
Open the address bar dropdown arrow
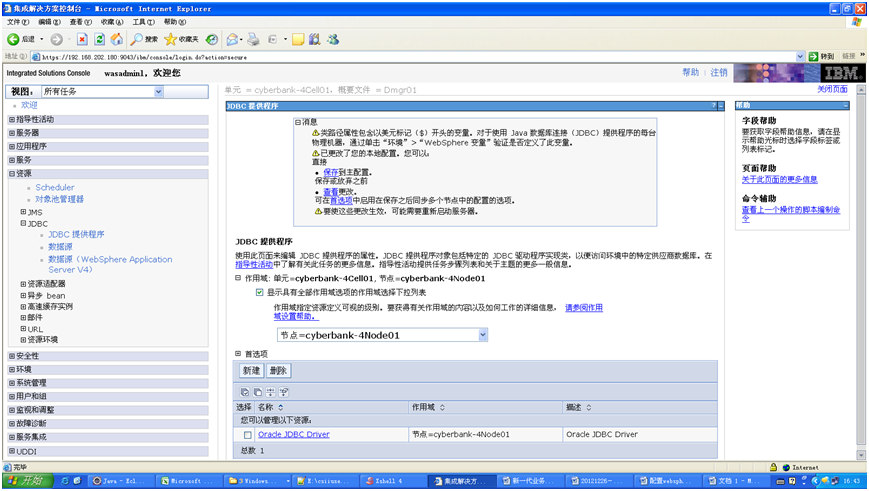(x=800, y=57)
